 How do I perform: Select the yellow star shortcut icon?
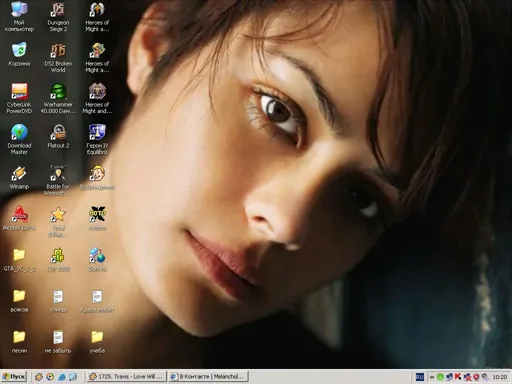click(58, 214)
